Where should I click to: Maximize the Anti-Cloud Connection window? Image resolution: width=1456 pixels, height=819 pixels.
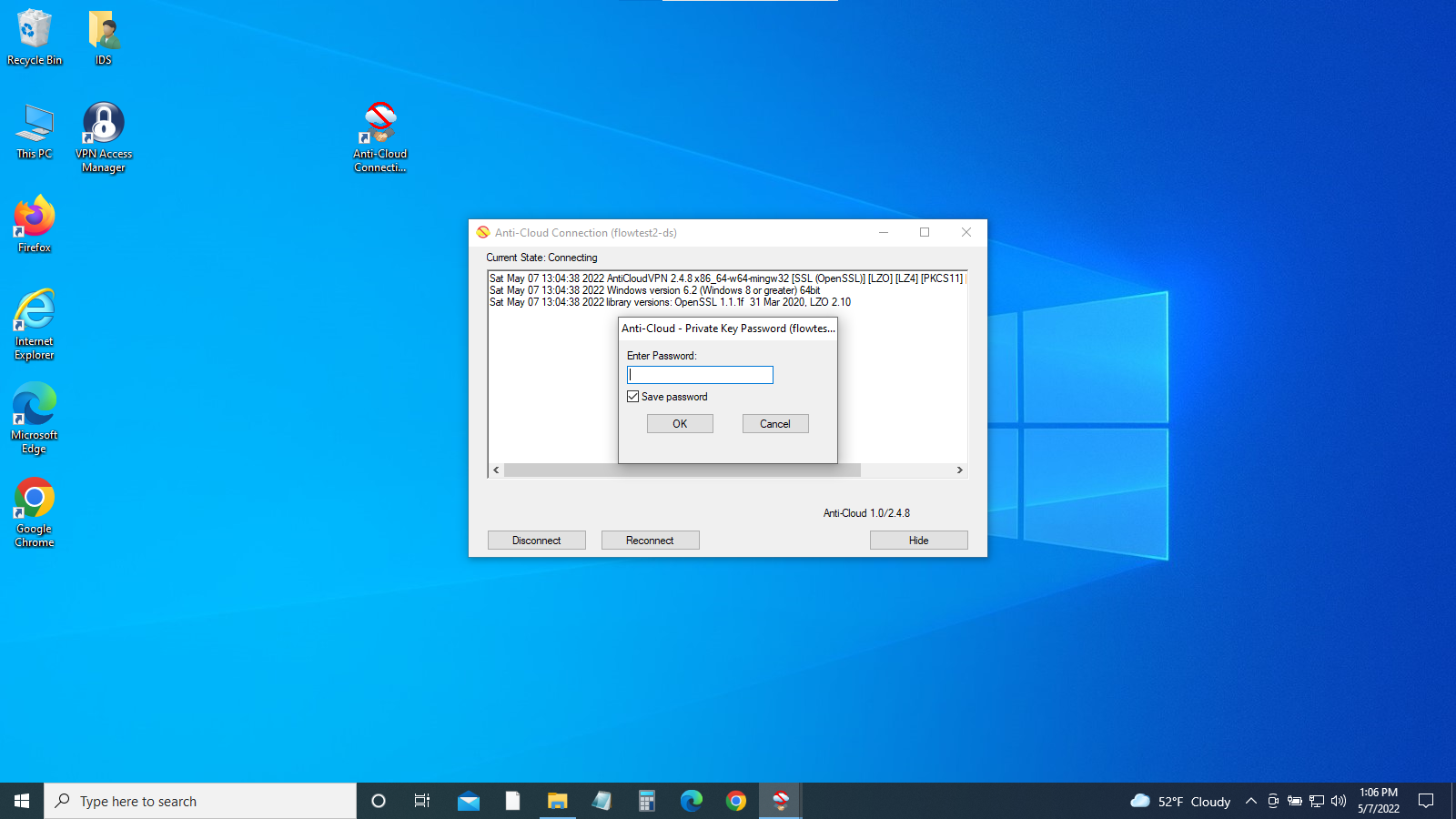click(x=925, y=233)
